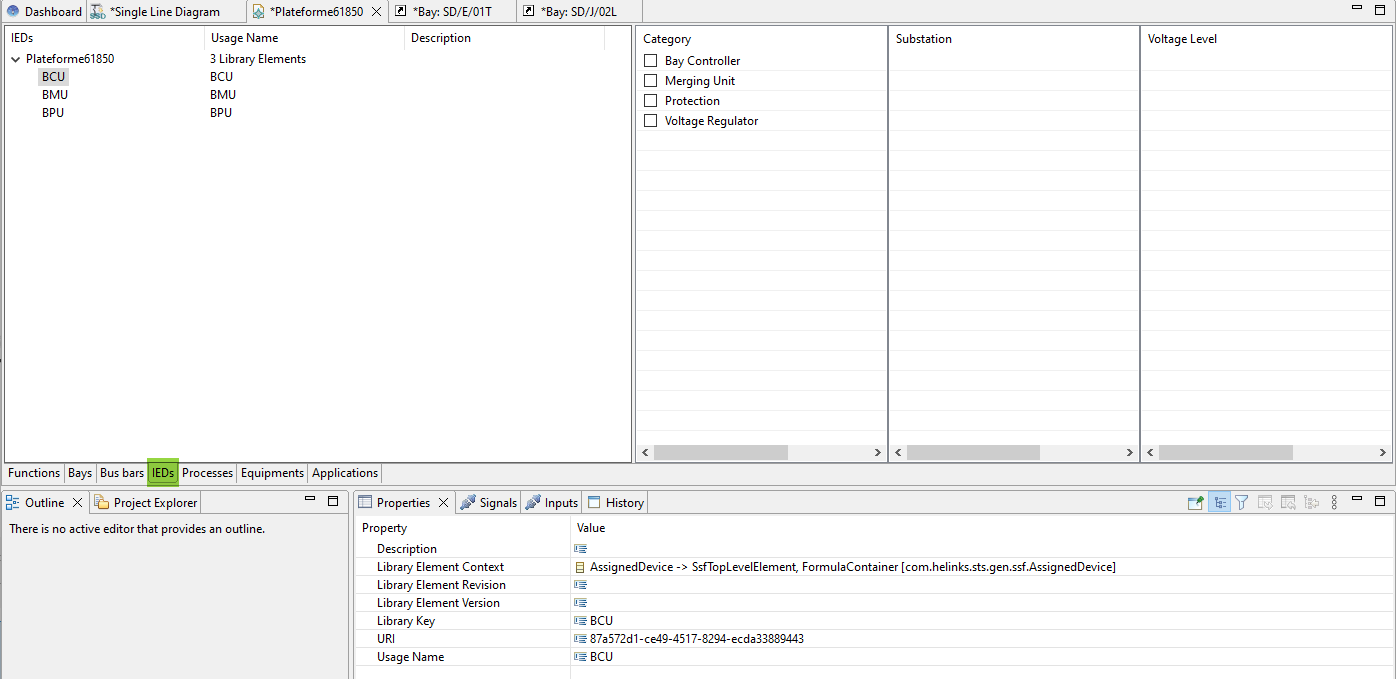Select the BMU device in IEDs tree
This screenshot has height=679, width=1396.
[x=55, y=95]
